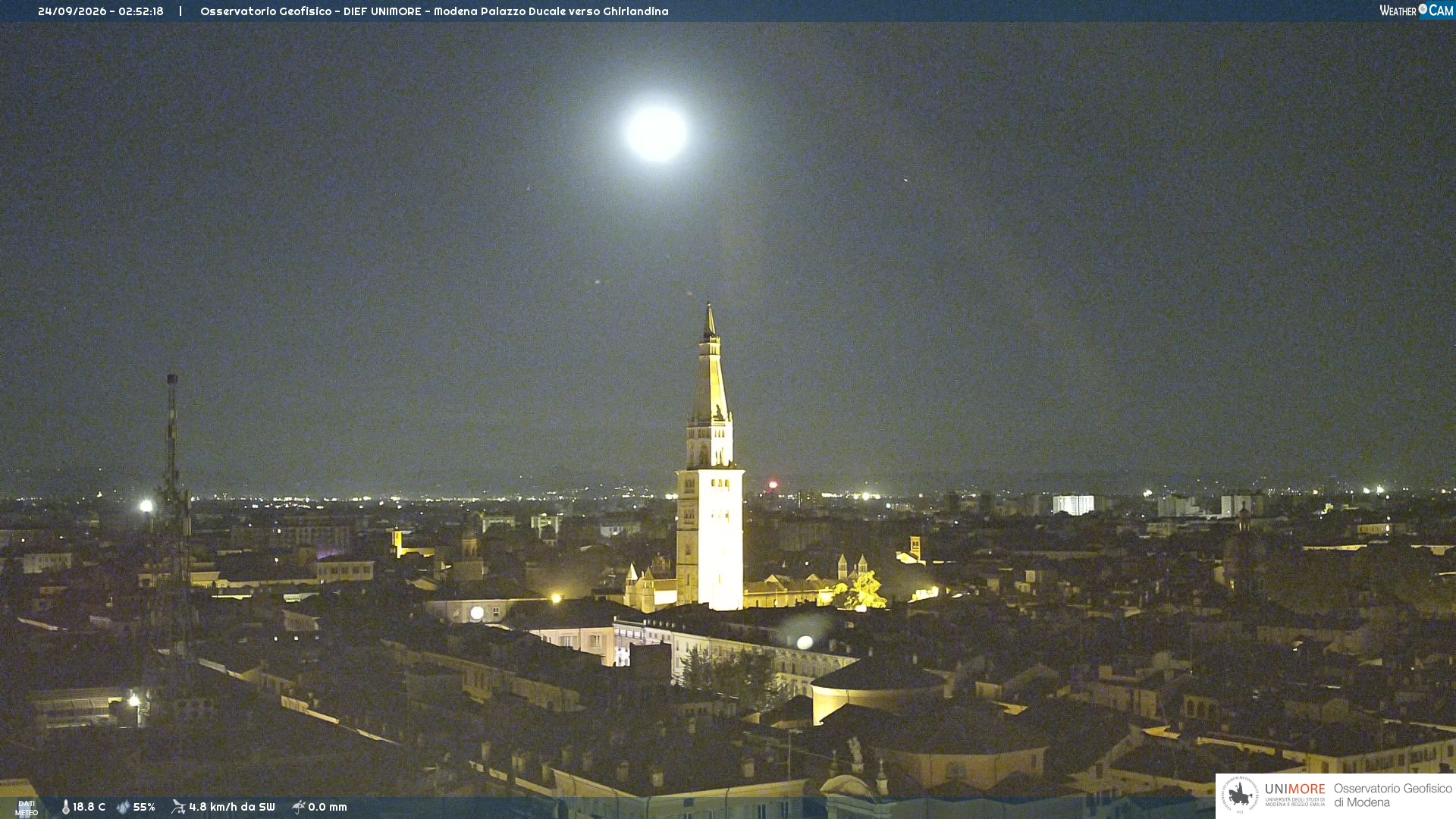Click the UNIMORE university seal emblem
The image size is (1456, 819).
(1240, 795)
